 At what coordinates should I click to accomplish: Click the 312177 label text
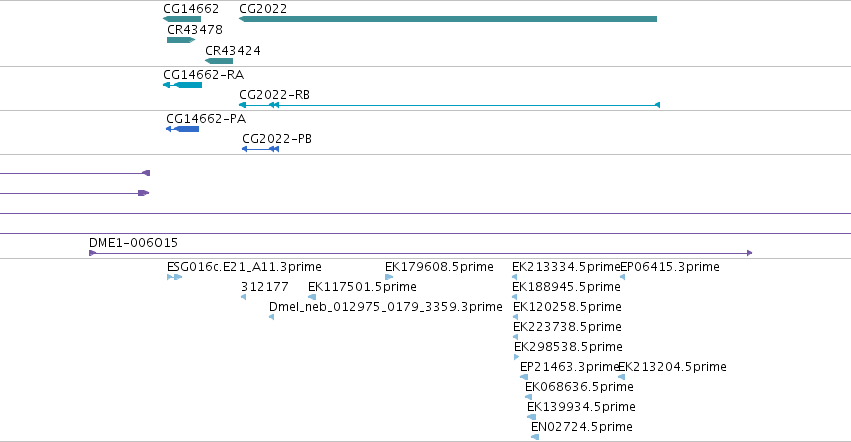[265, 287]
